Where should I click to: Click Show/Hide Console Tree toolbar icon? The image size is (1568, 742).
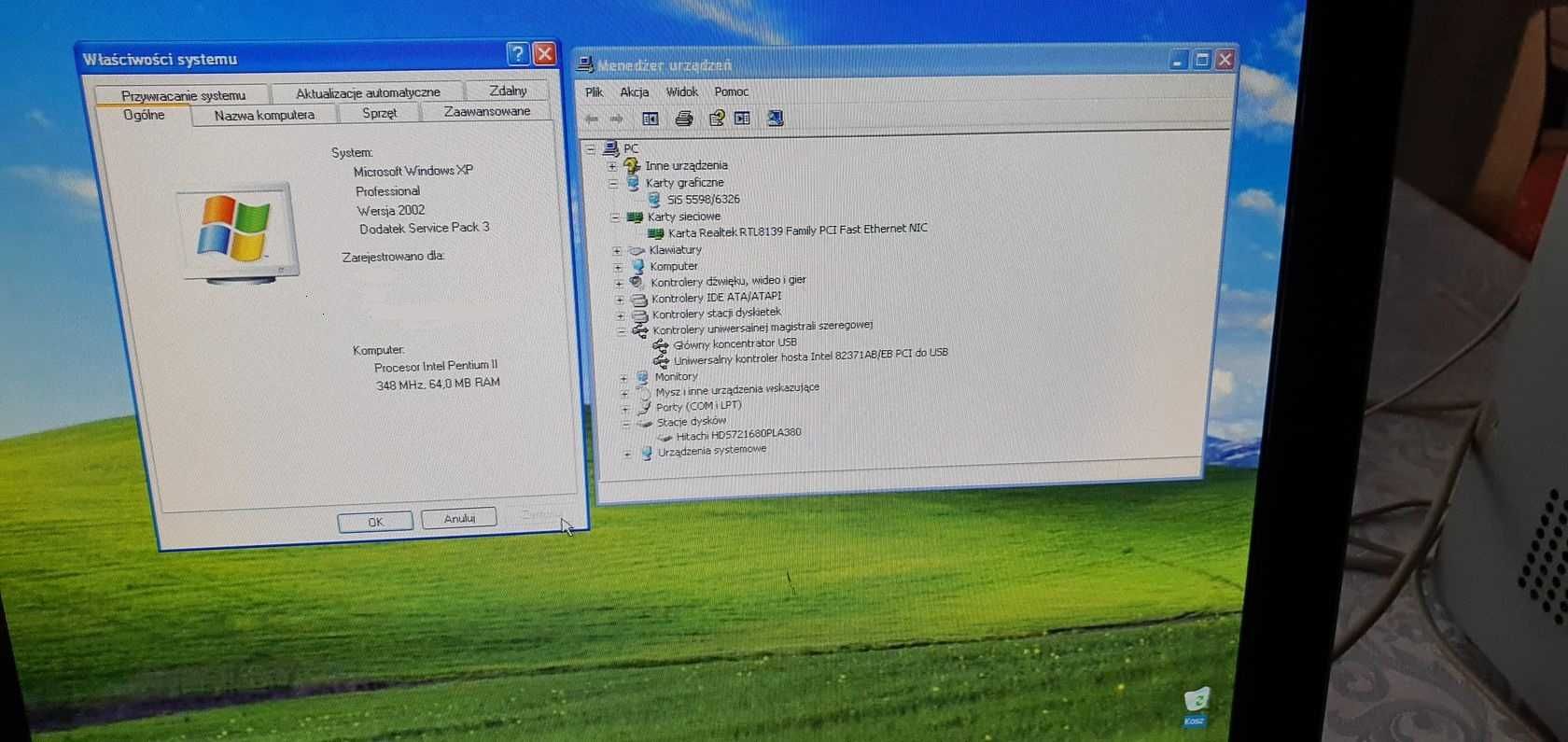651,119
